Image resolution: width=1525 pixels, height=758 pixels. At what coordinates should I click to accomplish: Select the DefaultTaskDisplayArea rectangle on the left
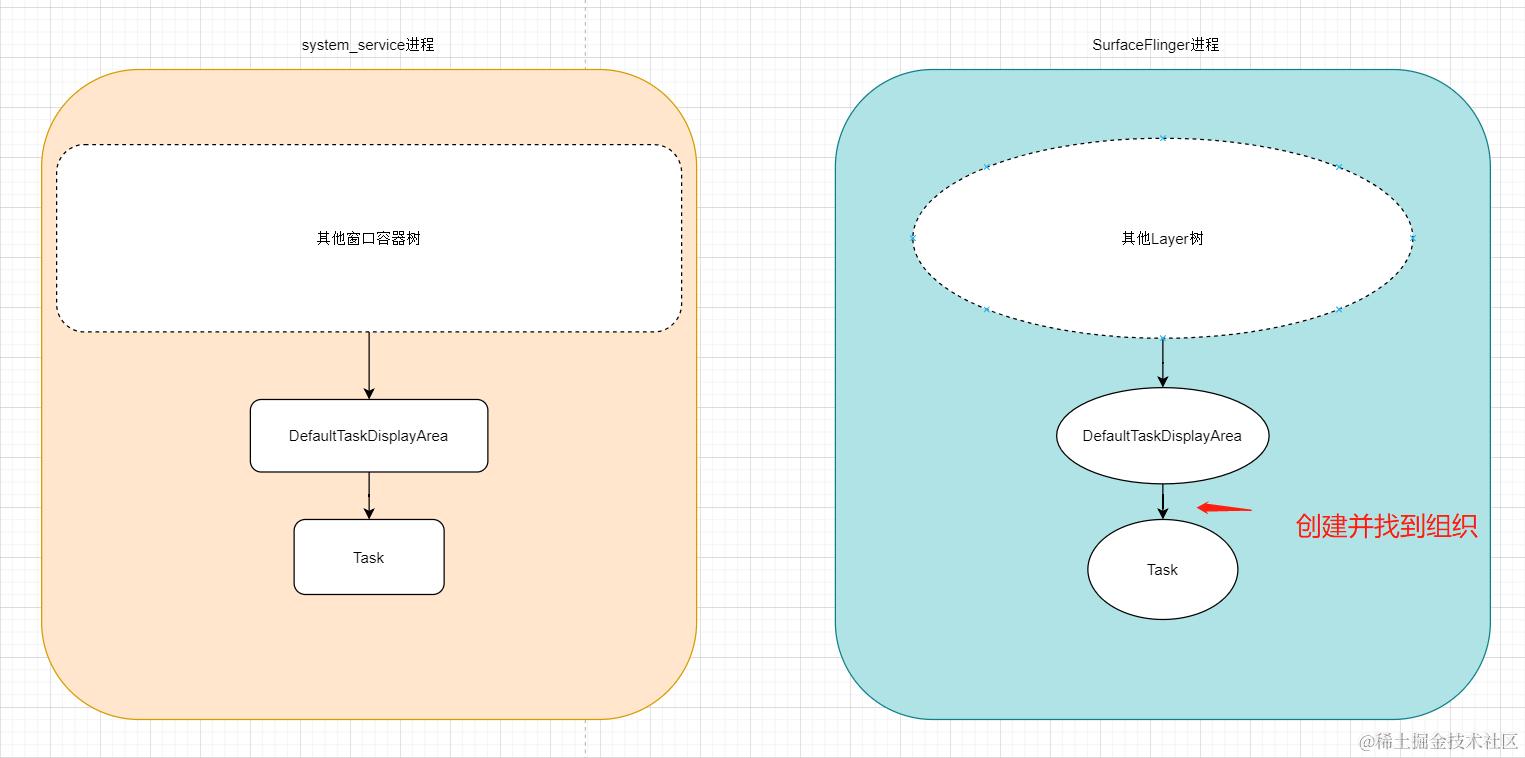click(x=368, y=435)
